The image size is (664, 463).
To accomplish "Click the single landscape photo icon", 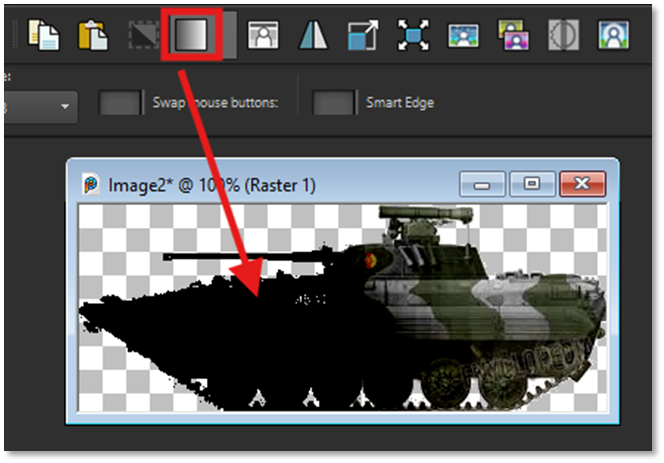I will point(462,36).
